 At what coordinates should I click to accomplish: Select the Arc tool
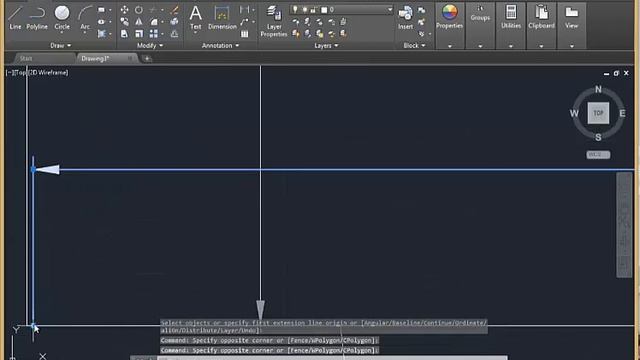point(85,17)
